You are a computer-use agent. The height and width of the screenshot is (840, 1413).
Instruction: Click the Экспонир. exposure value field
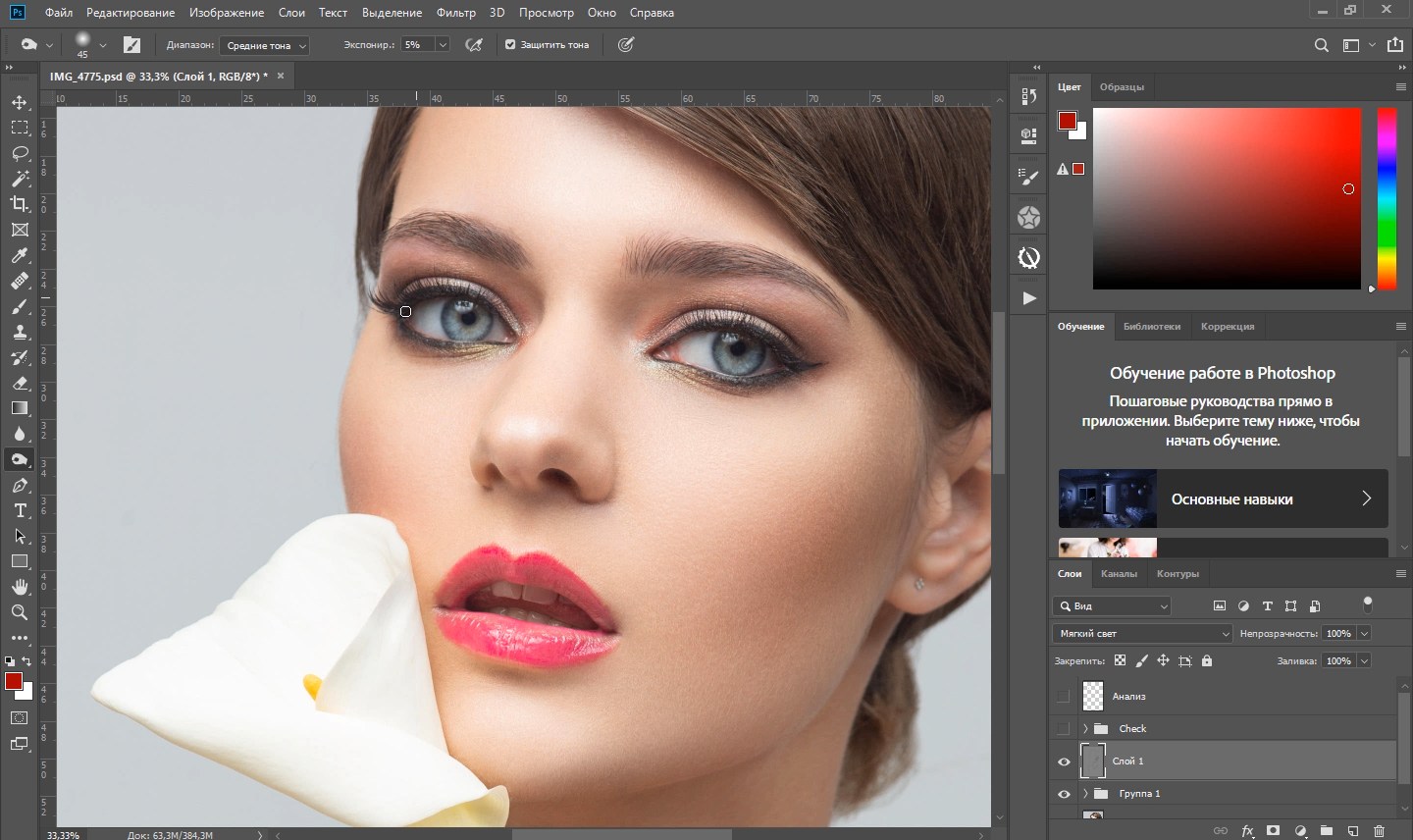tap(416, 45)
